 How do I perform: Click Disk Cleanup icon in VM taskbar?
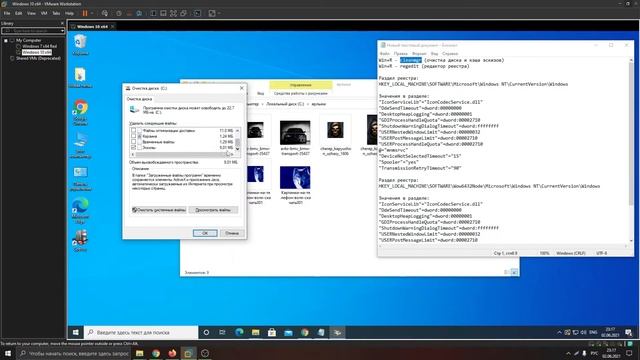click(337, 333)
